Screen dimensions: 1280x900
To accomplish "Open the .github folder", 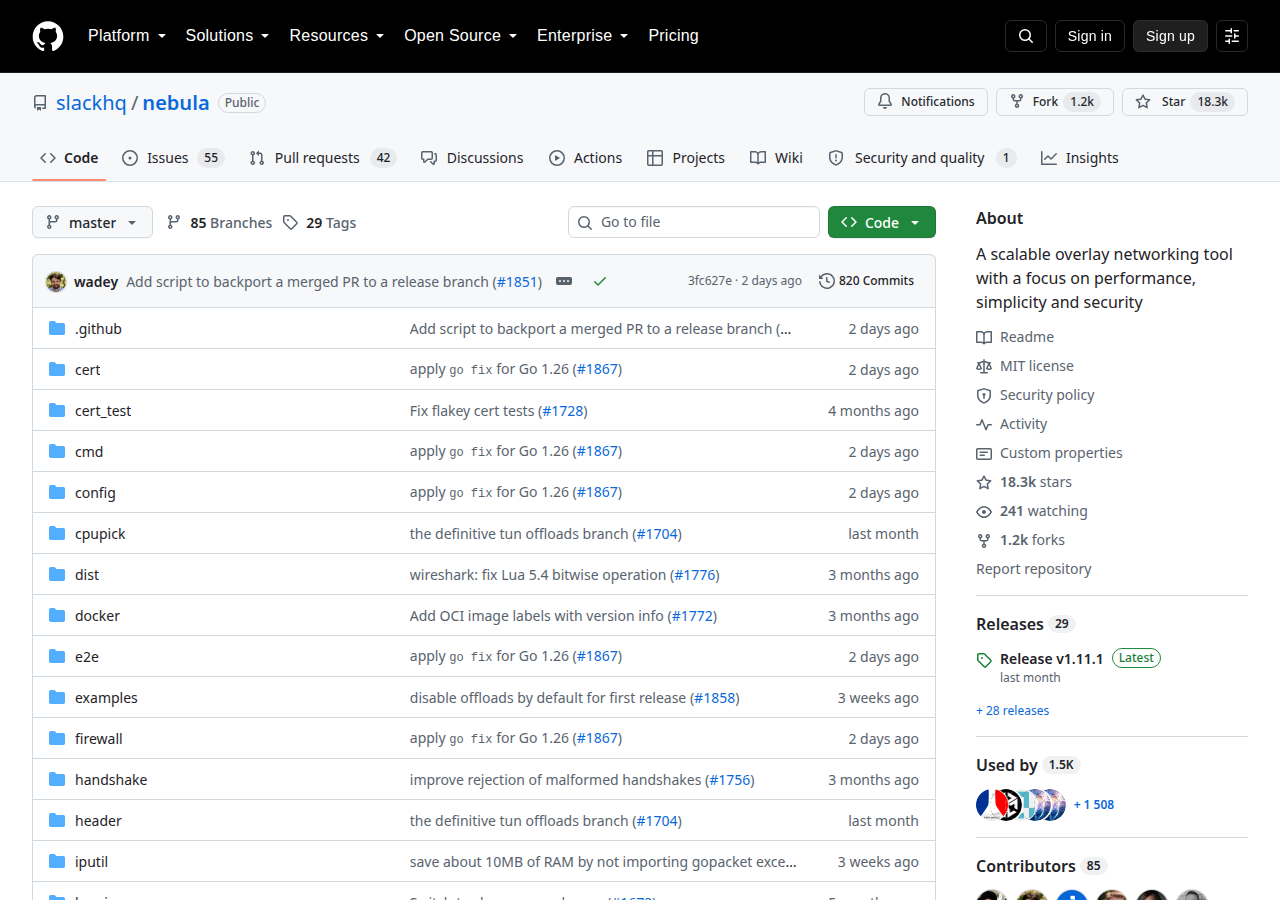I will coord(98,329).
